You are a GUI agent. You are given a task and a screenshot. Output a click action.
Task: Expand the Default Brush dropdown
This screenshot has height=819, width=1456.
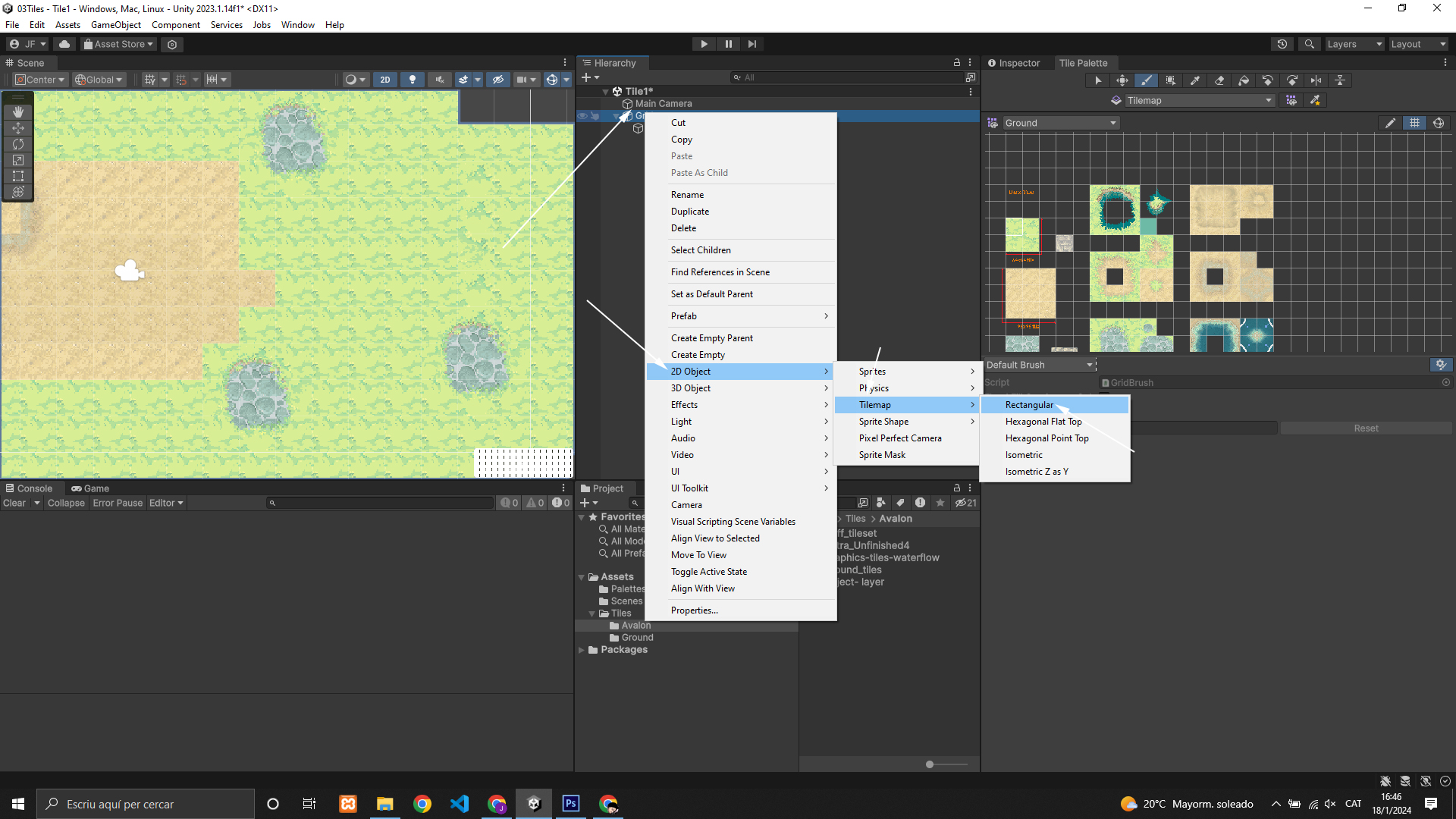[1040, 365]
